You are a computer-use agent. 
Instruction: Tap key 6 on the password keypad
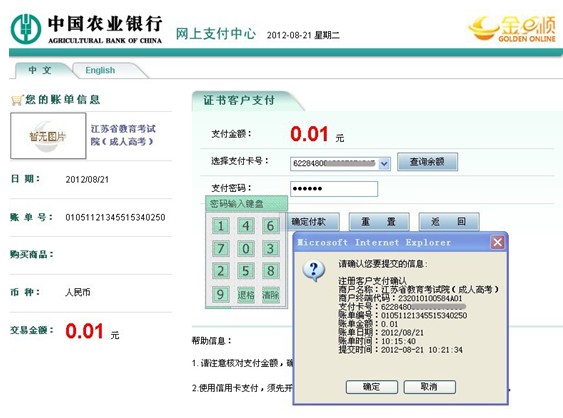click(270, 226)
